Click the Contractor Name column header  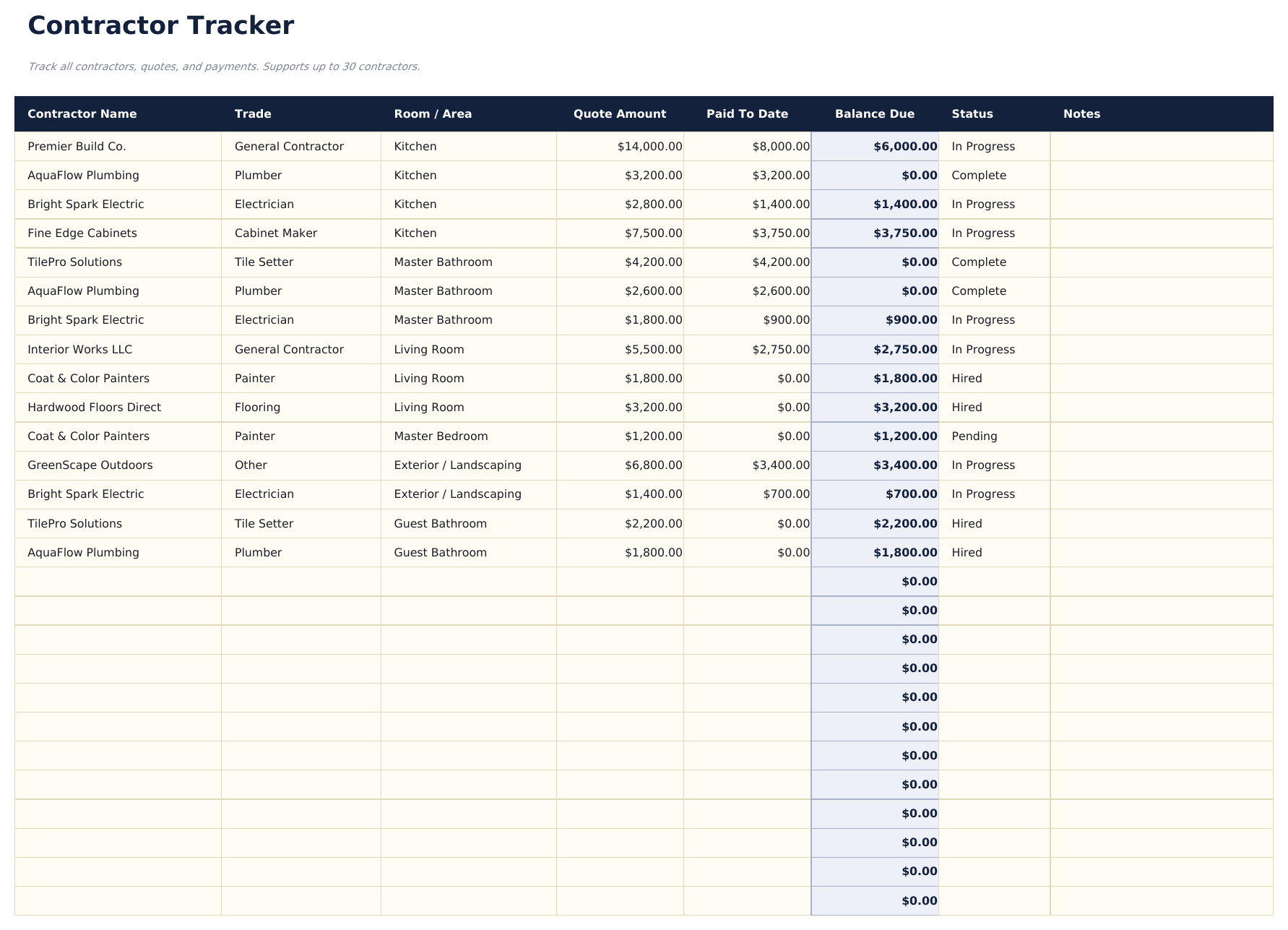click(x=82, y=113)
